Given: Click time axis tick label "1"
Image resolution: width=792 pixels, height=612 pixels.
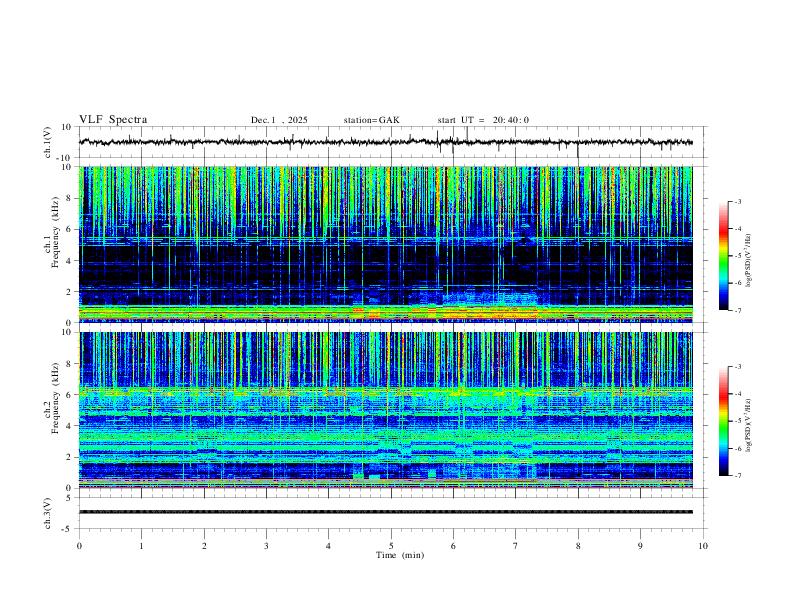Looking at the screenshot, I should coord(141,546).
